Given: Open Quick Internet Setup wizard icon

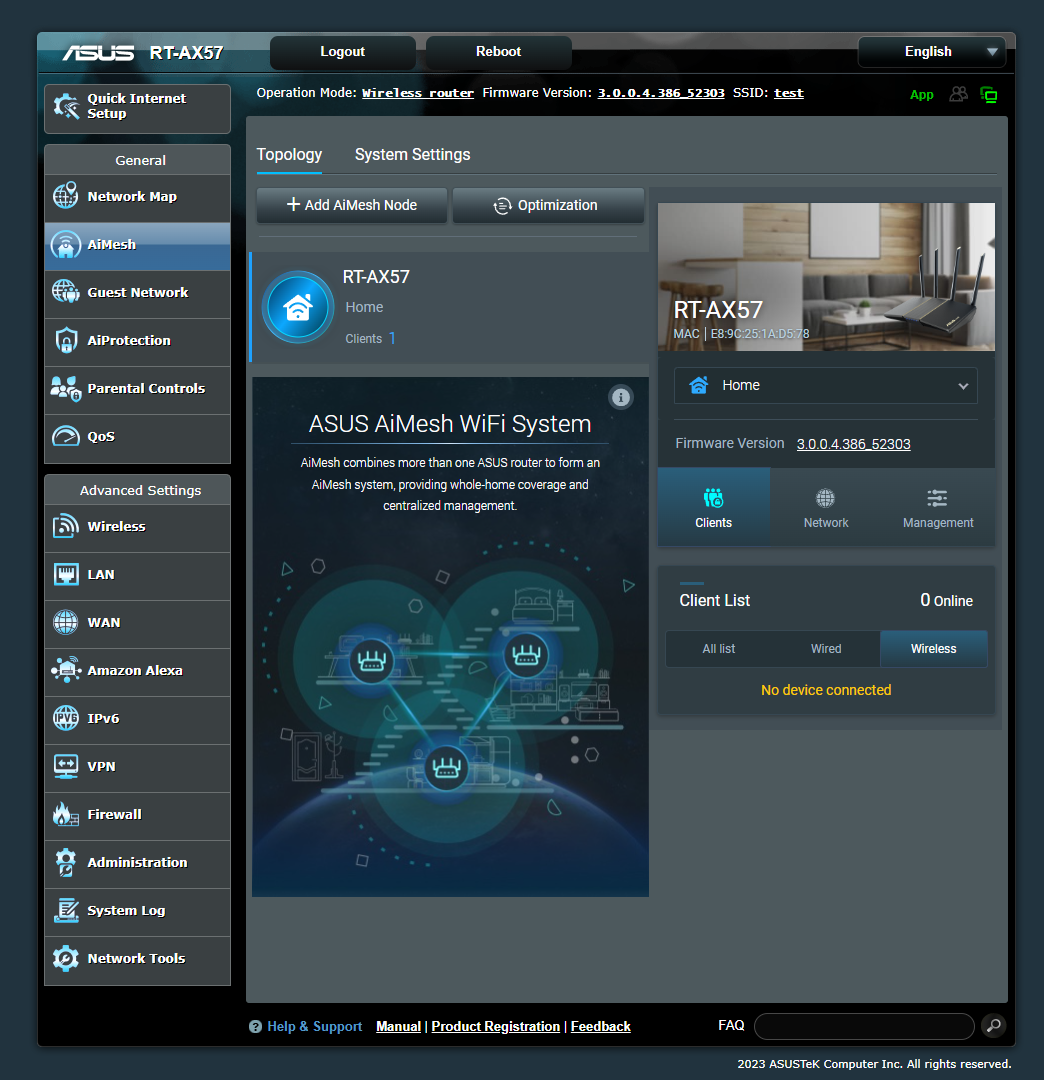Looking at the screenshot, I should (x=66, y=106).
